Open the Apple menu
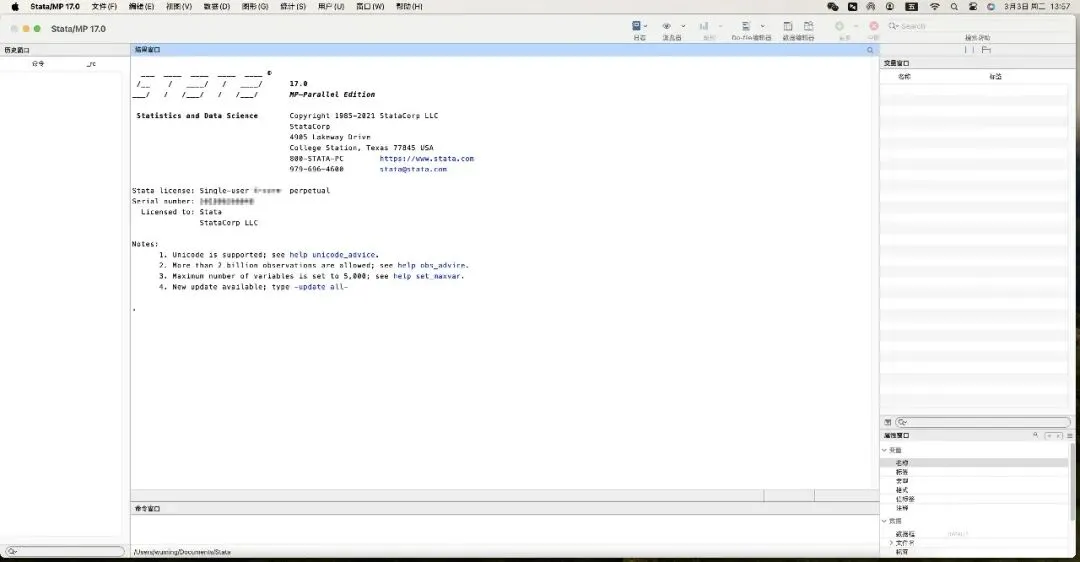The image size is (1080, 562). coord(14,6)
